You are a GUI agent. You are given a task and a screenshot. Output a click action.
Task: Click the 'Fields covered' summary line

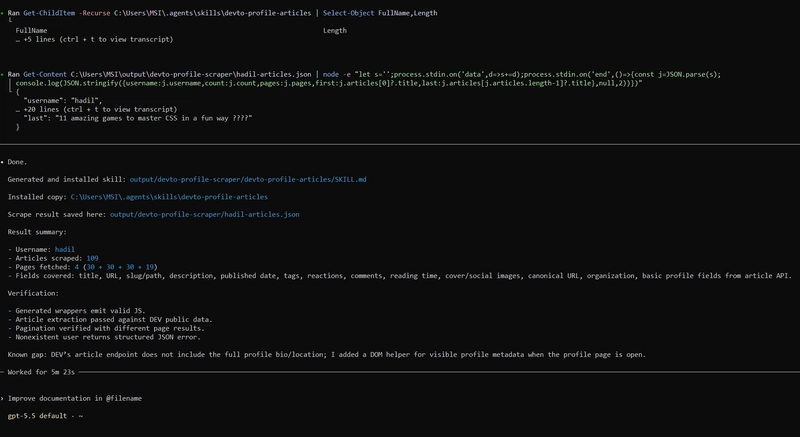(399, 276)
